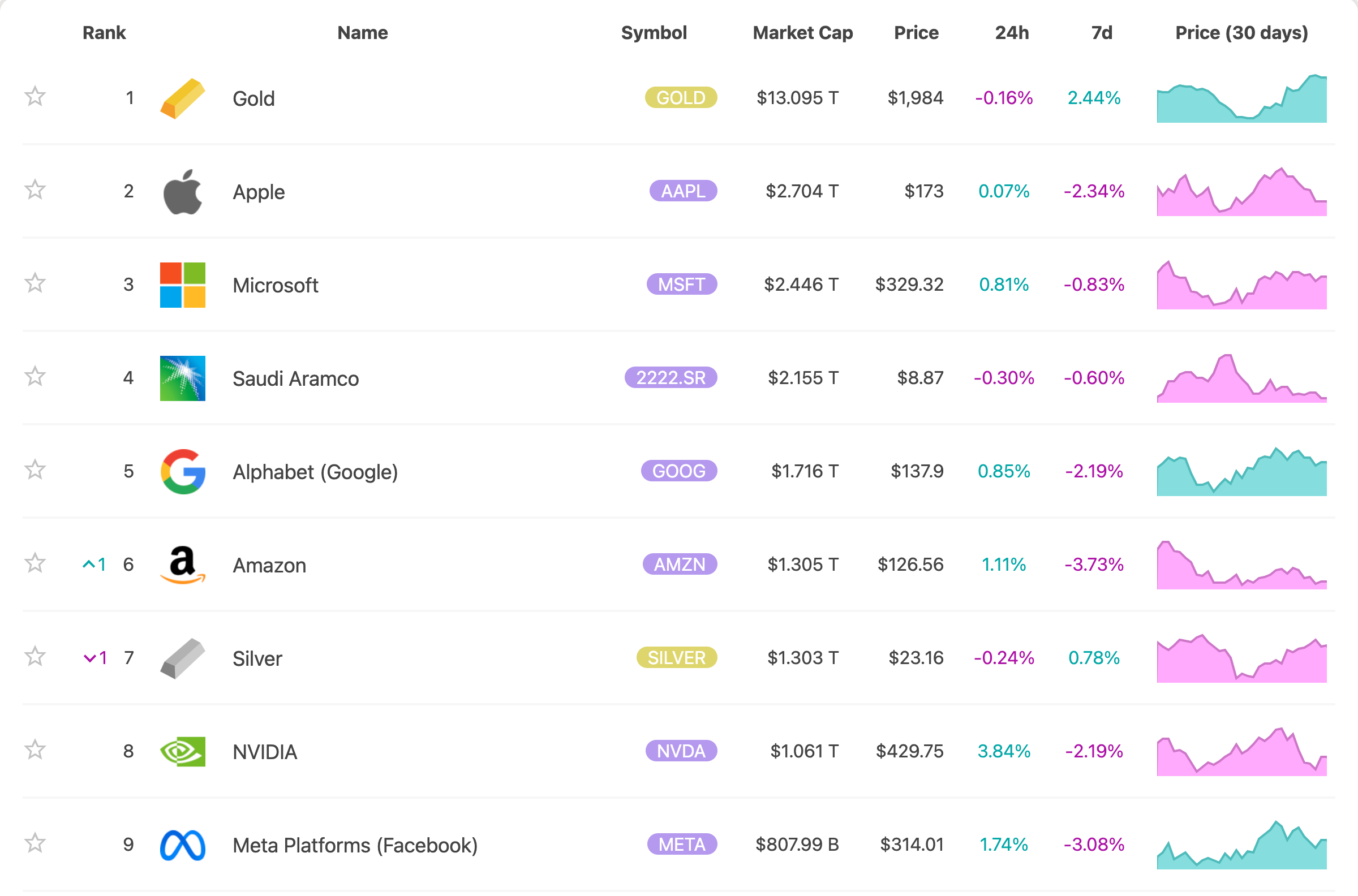Sort by Rank column header
This screenshot has height=896, width=1358.
104,33
